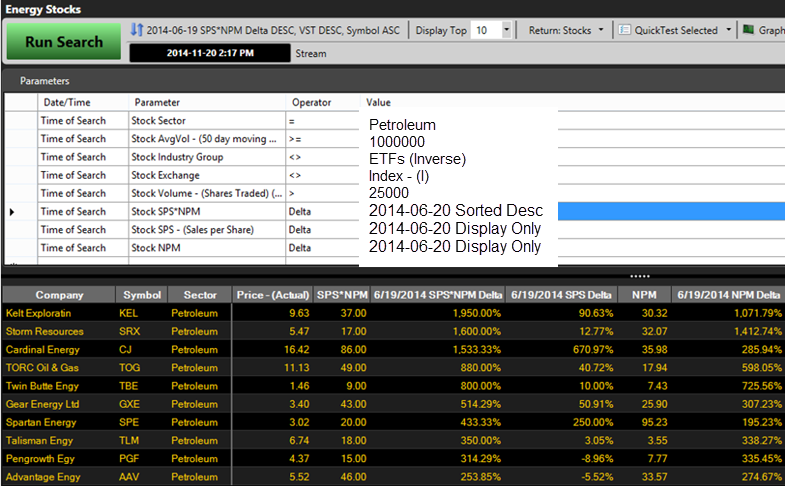Click the 670.97% SPS Delta value
Image resolution: width=785 pixels, height=486 pixels.
pos(593,349)
